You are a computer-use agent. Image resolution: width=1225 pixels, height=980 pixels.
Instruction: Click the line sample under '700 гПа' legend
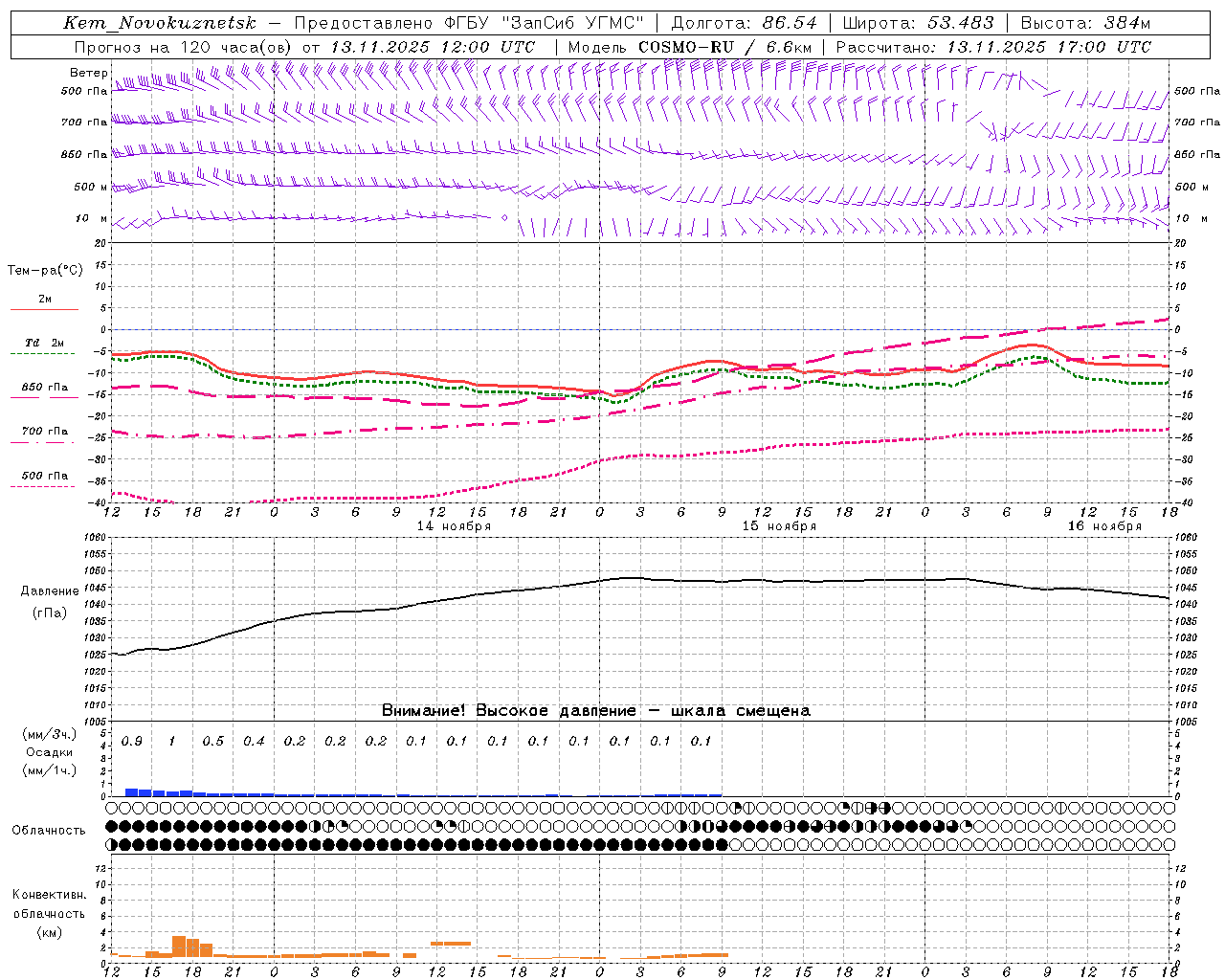click(43, 443)
